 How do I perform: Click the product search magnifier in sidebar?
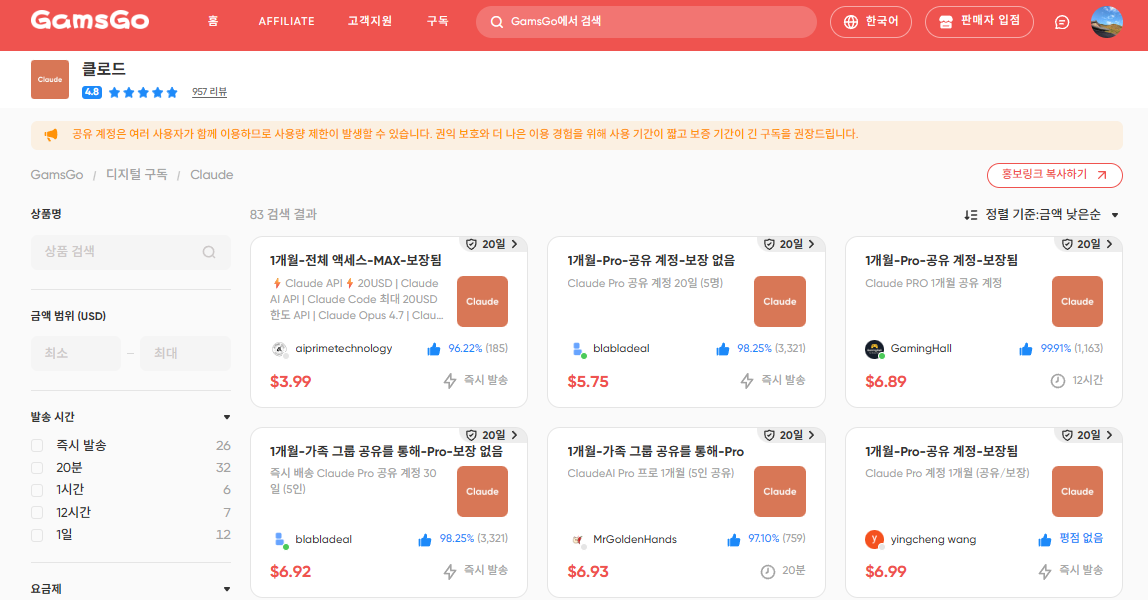pyautogui.click(x=209, y=252)
